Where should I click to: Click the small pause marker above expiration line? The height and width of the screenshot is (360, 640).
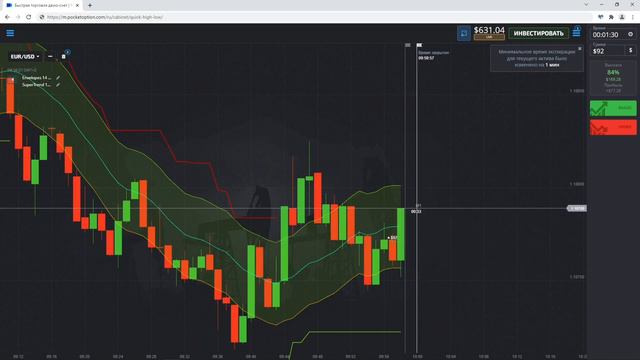tap(419, 45)
